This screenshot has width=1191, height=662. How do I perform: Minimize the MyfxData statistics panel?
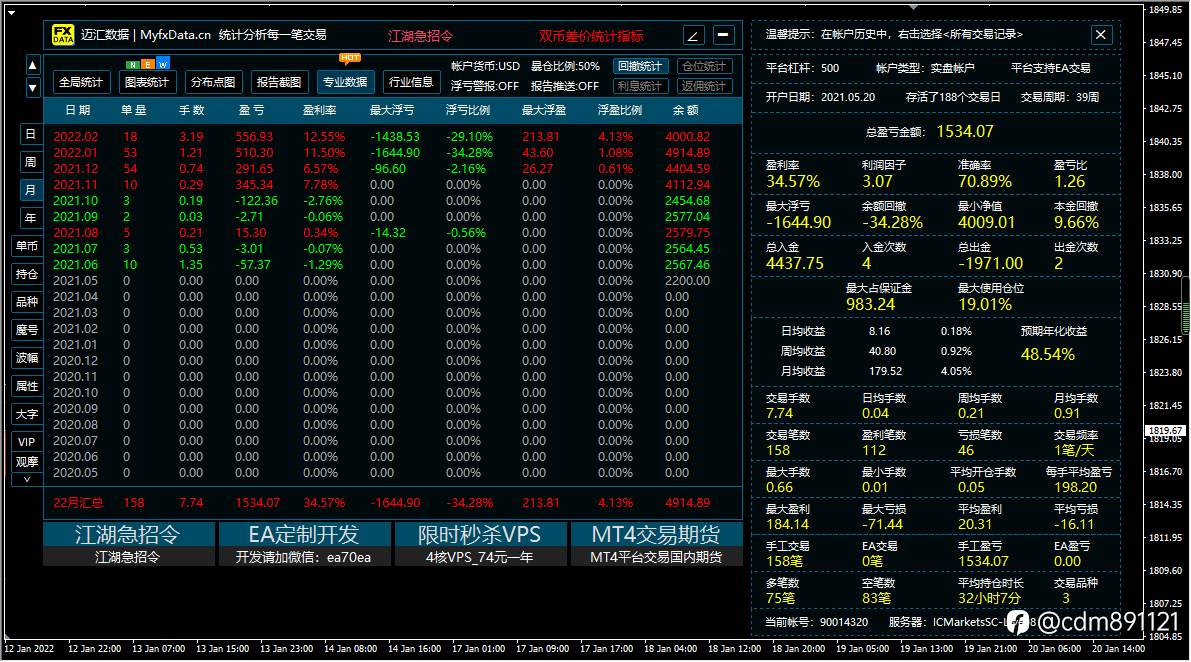724,35
